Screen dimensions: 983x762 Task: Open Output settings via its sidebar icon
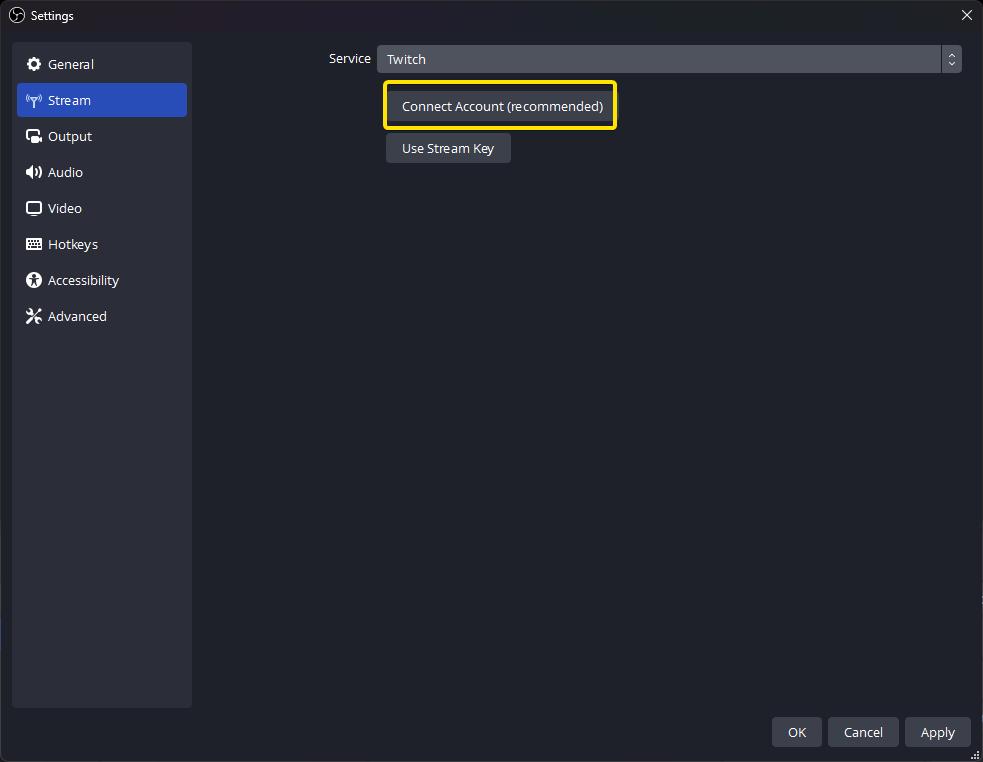(x=34, y=136)
